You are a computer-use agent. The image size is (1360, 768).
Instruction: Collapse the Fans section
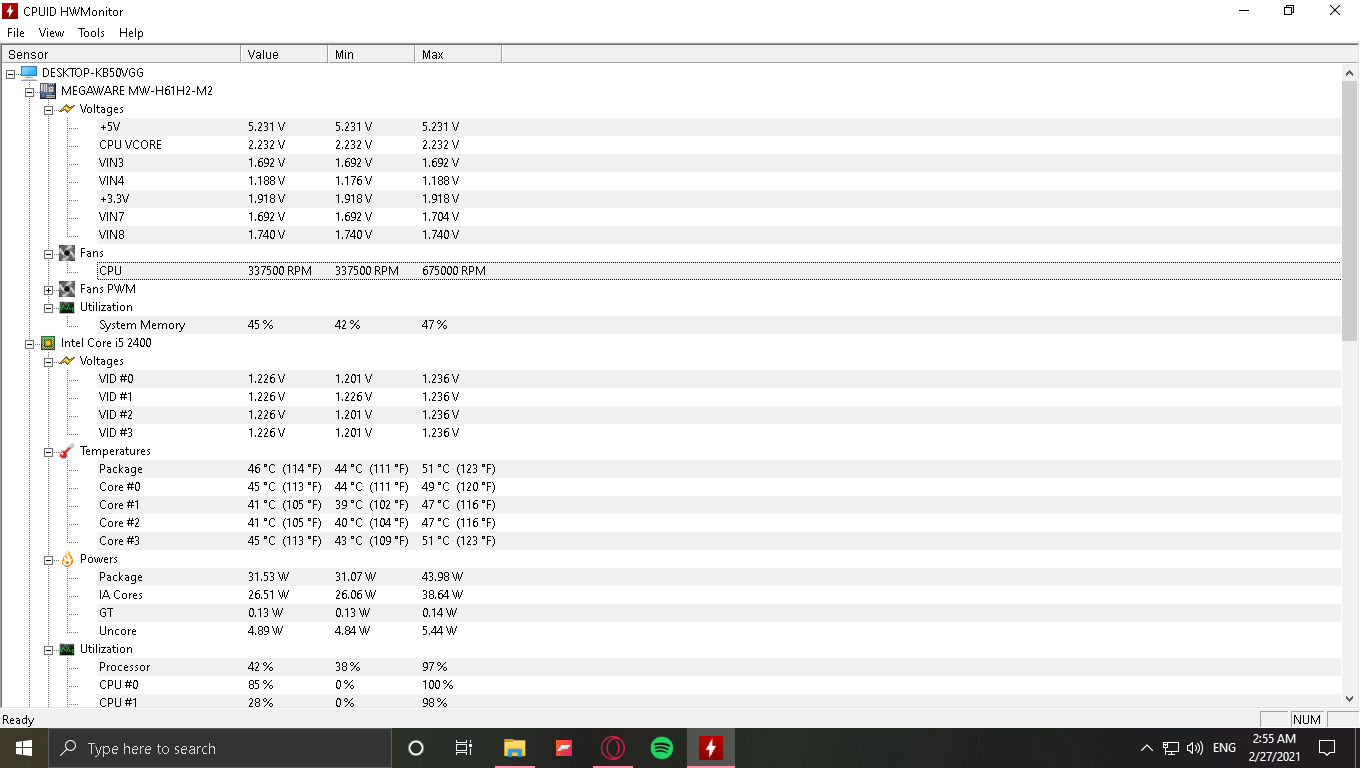click(48, 253)
